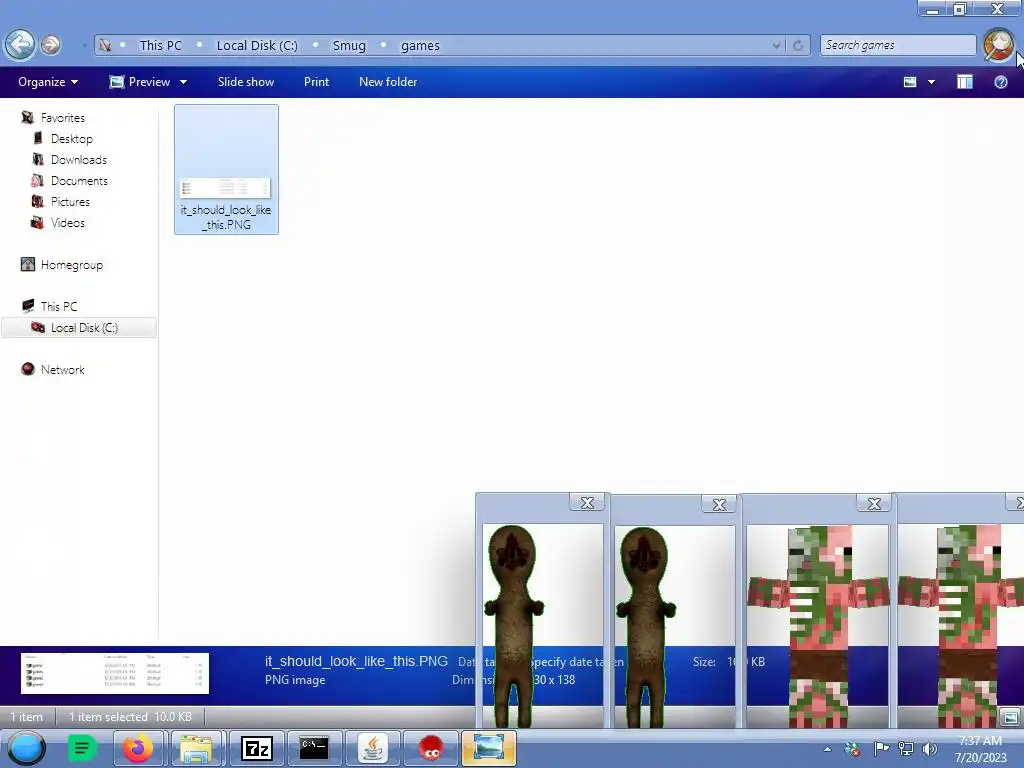Image resolution: width=1024 pixels, height=768 pixels.
Task: Expand the address bar history dropdown
Action: pyautogui.click(x=776, y=45)
